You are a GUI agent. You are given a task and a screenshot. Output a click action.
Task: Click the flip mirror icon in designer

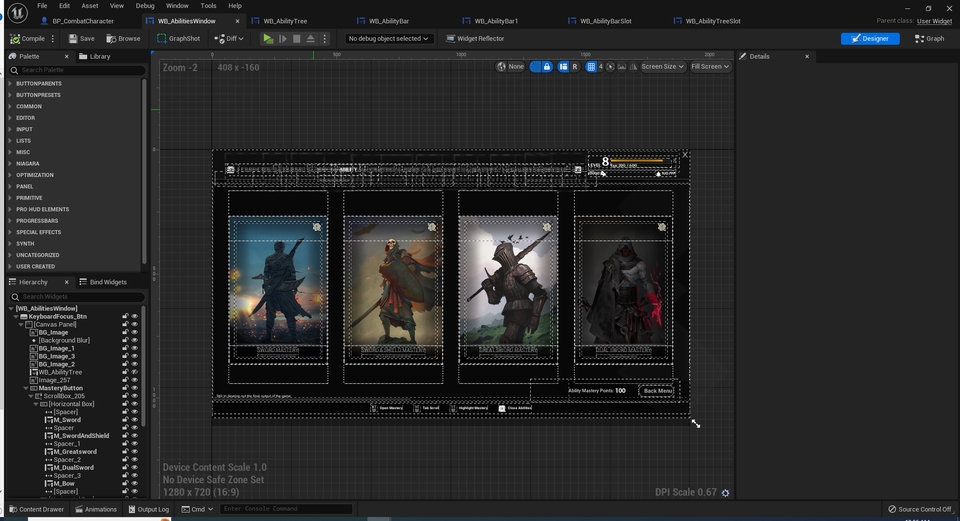pos(633,67)
